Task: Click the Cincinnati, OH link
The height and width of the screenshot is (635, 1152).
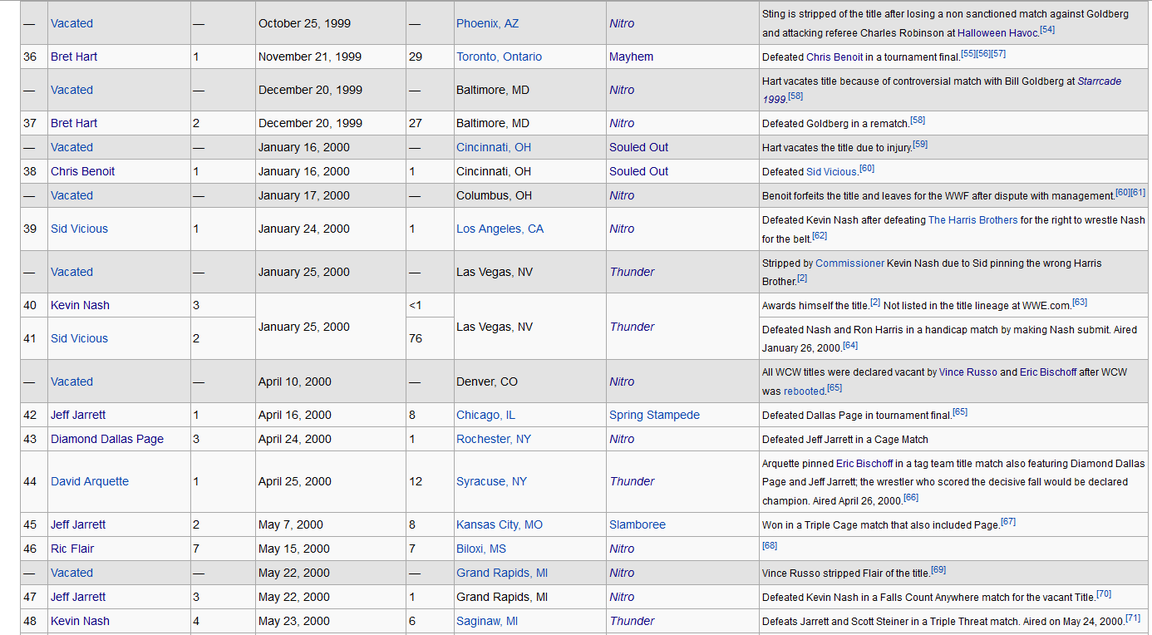Action: [493, 148]
